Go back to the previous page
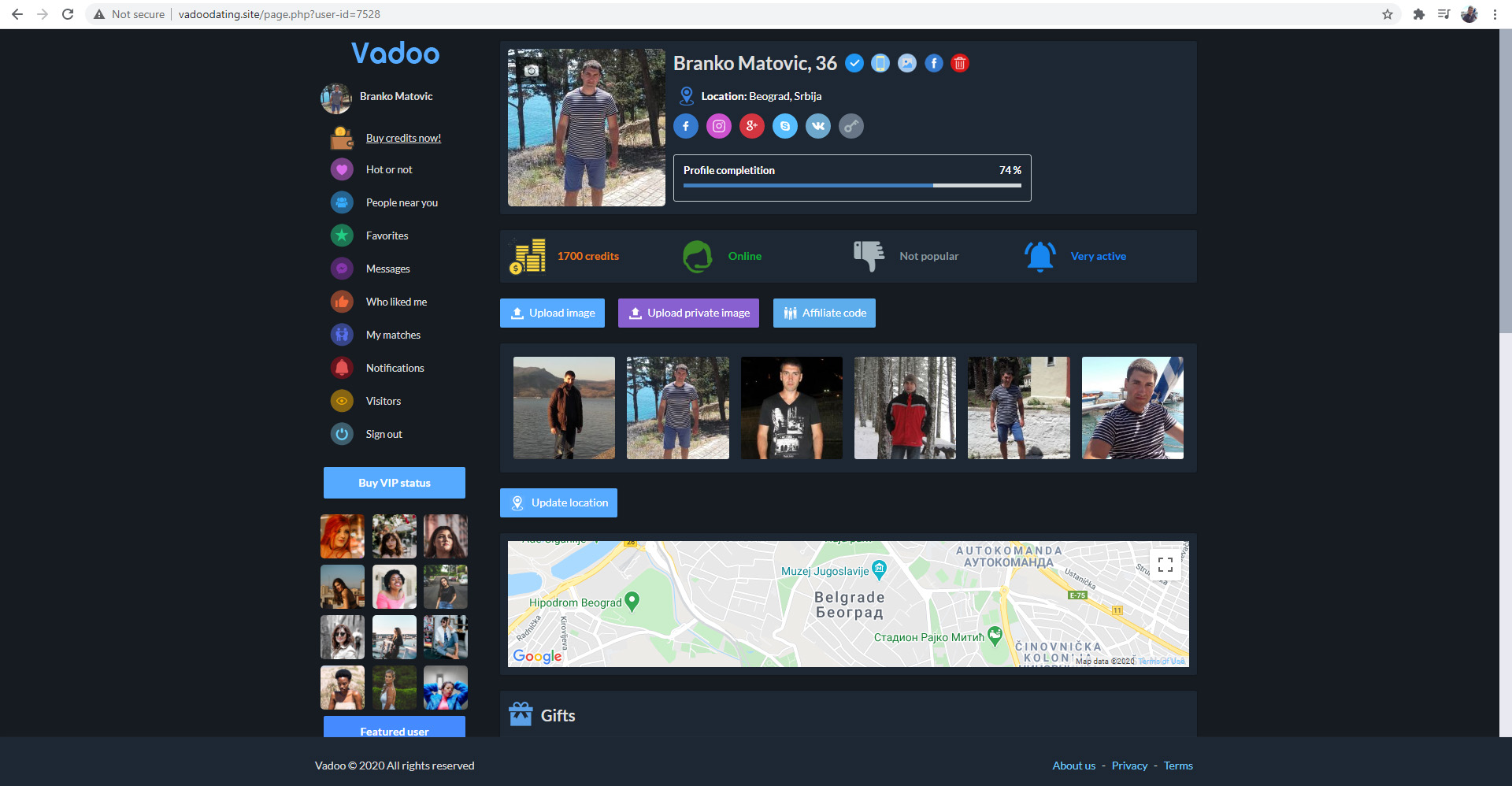Image resolution: width=1512 pixels, height=786 pixels. coord(17,14)
